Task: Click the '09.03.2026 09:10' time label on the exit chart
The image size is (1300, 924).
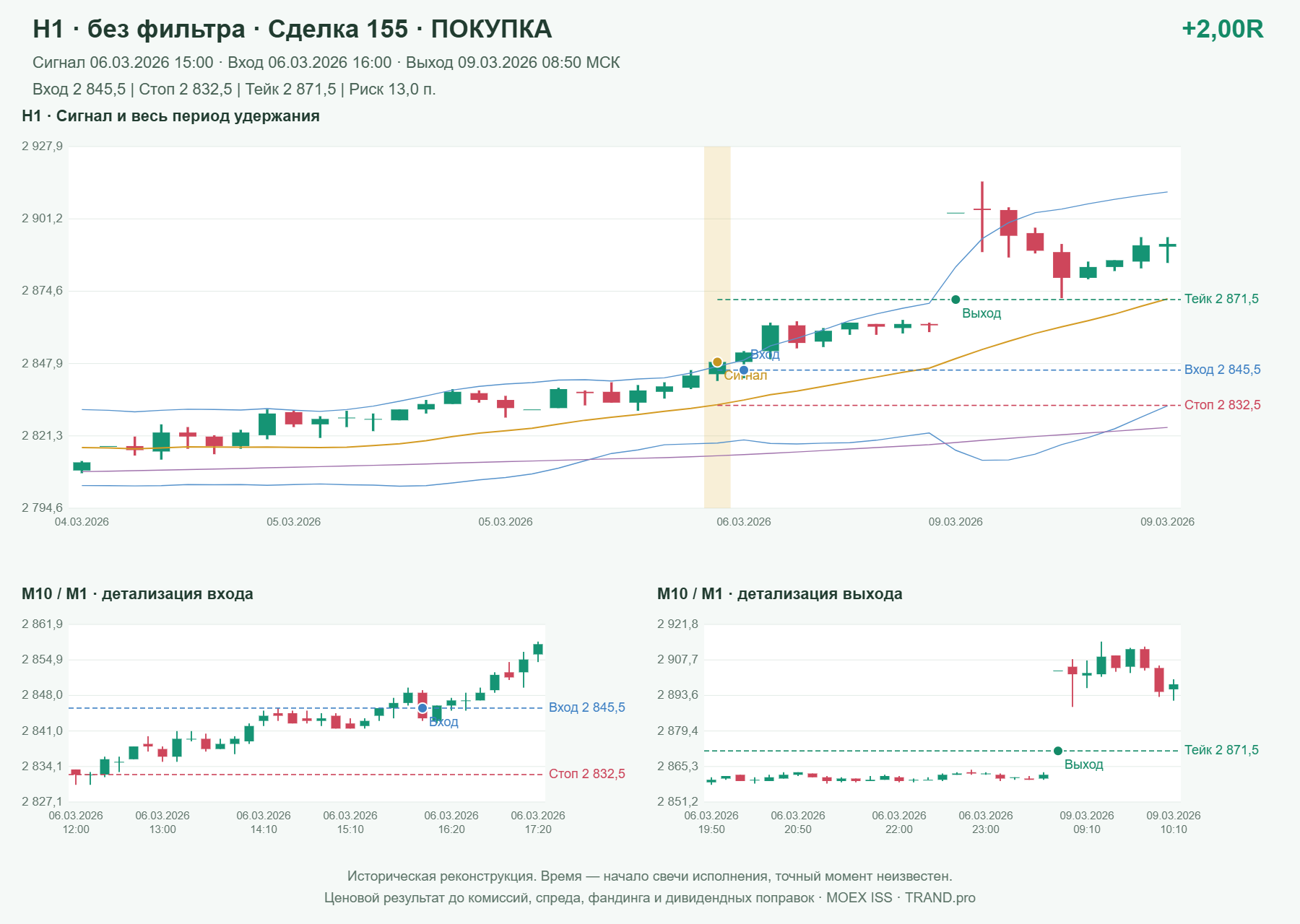Action: pos(1087,822)
